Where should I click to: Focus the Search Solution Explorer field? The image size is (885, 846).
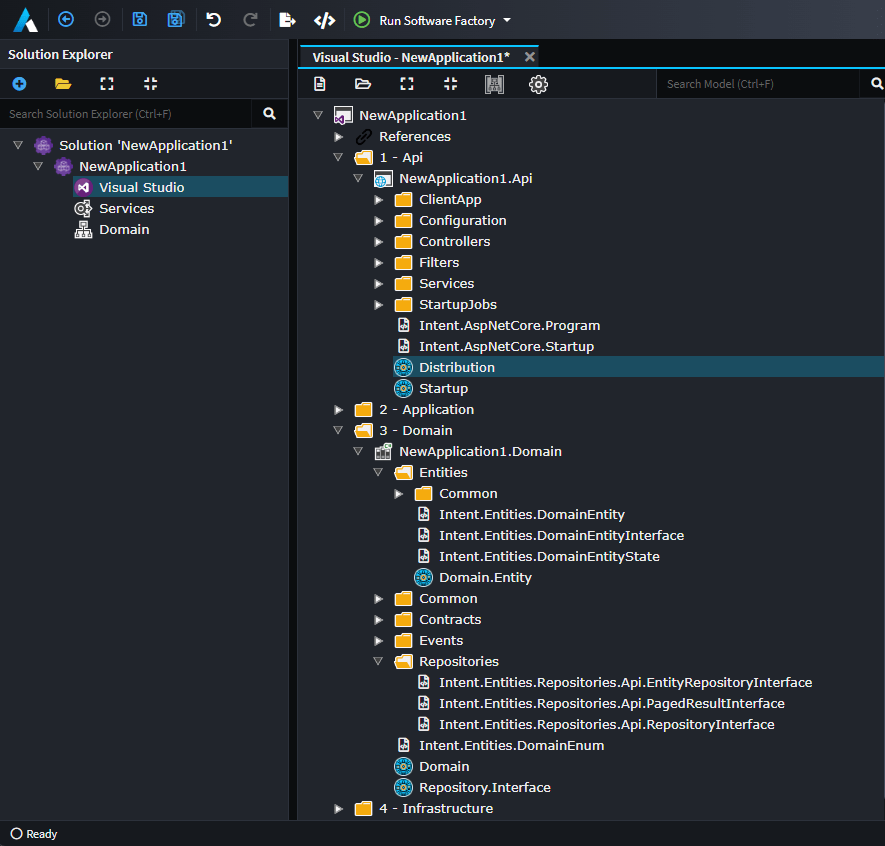126,114
